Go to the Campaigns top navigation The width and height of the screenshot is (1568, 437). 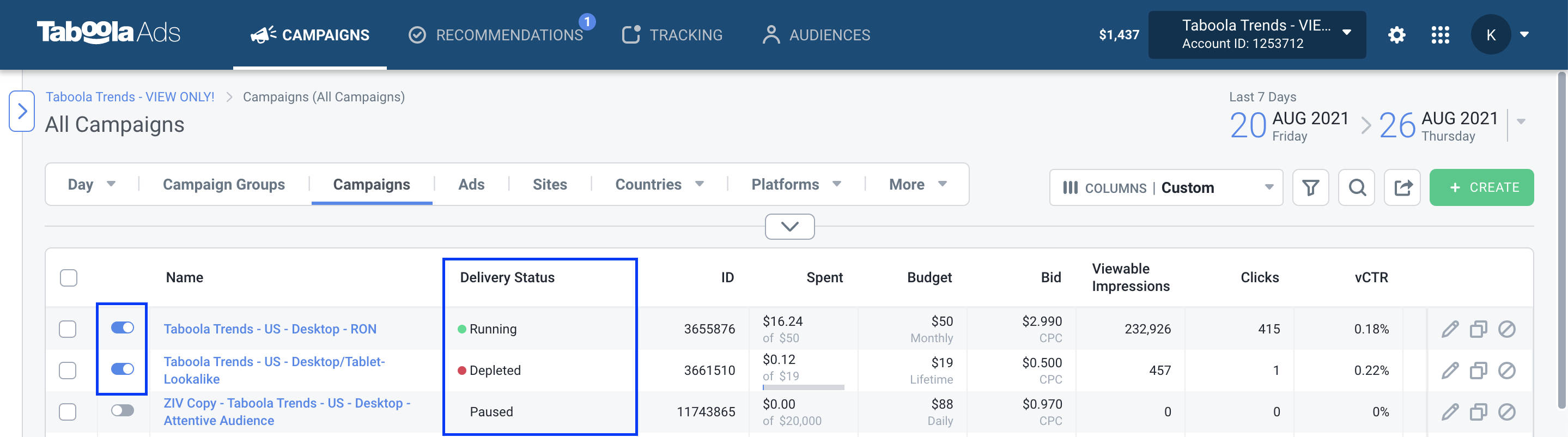point(310,35)
